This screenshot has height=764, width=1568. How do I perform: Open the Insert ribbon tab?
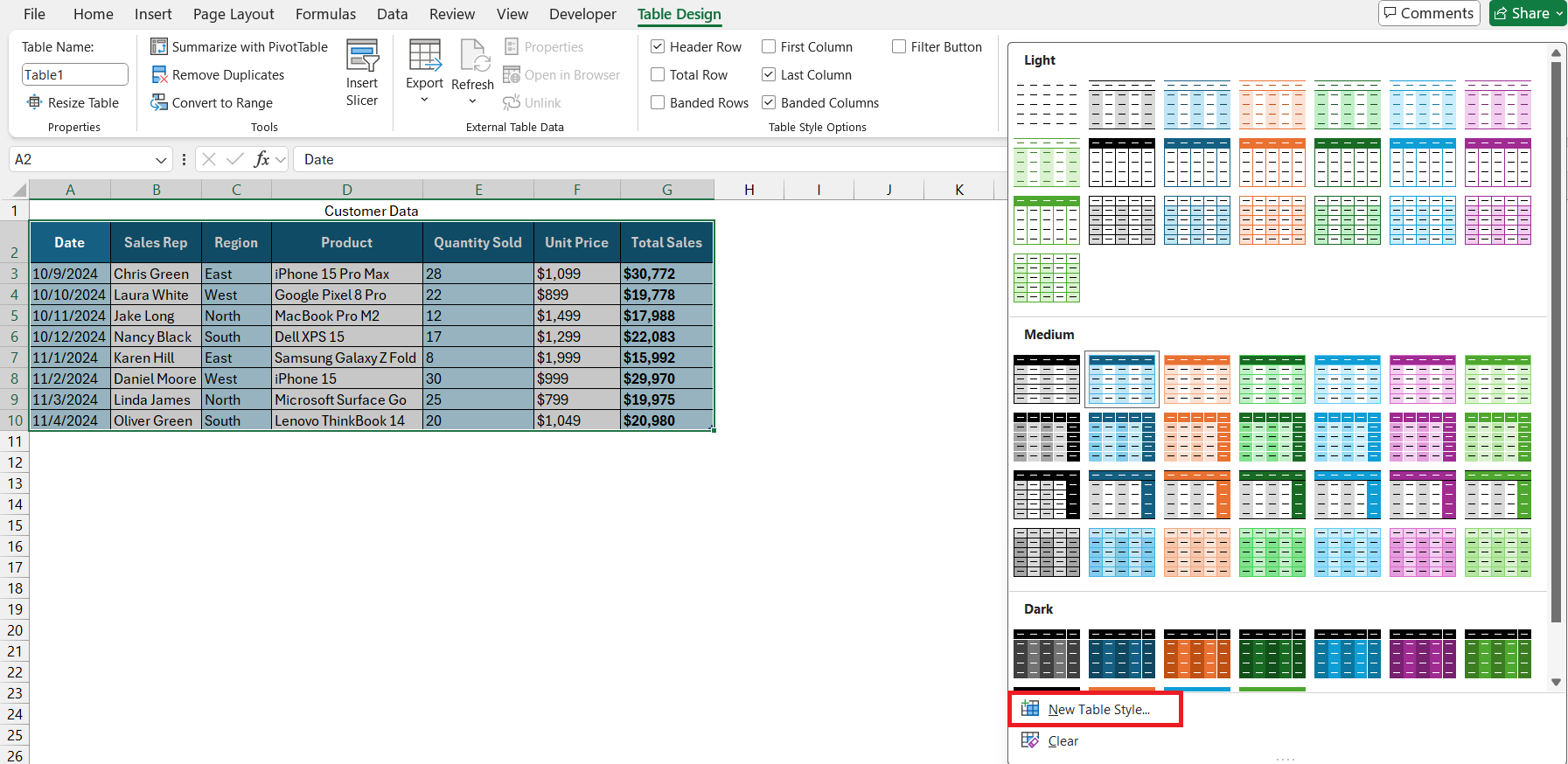[x=153, y=14]
